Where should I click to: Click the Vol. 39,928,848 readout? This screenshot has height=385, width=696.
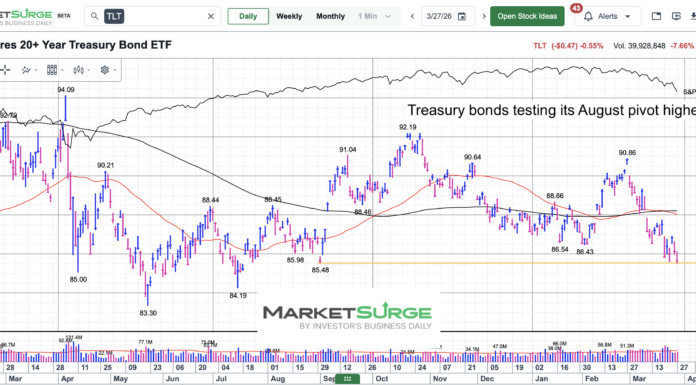point(639,46)
